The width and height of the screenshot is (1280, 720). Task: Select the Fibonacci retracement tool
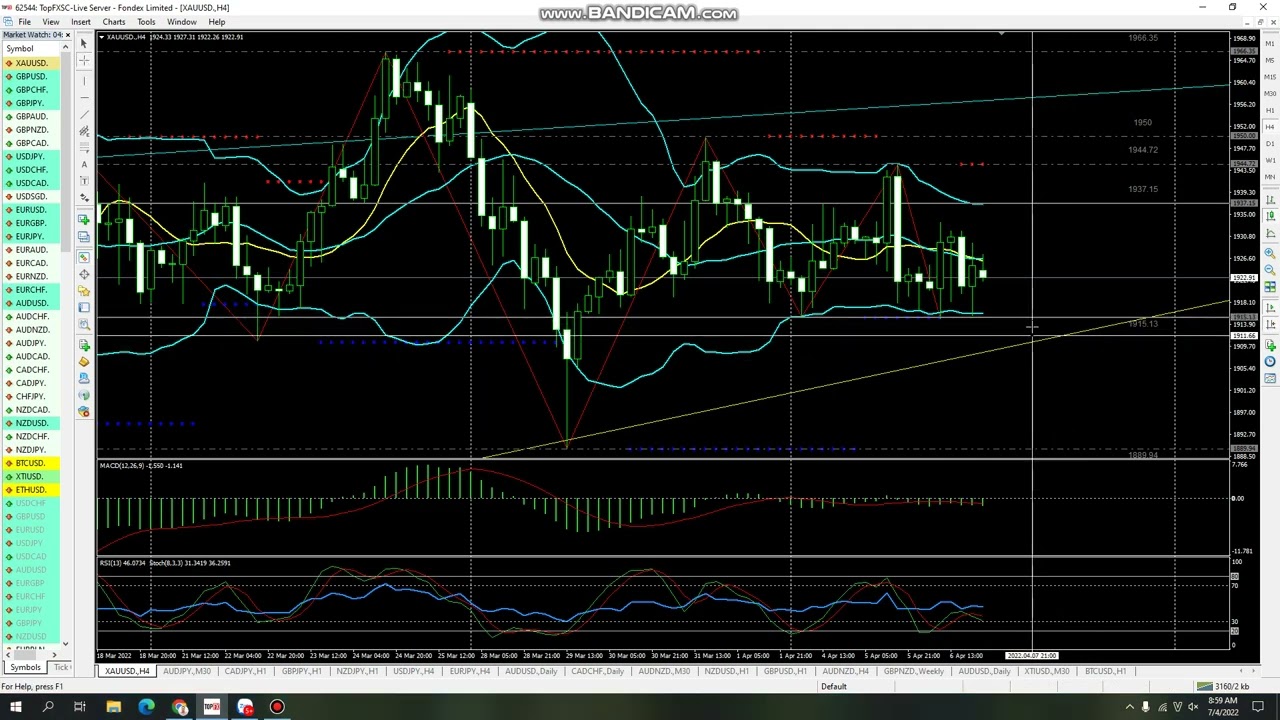pyautogui.click(x=84, y=147)
